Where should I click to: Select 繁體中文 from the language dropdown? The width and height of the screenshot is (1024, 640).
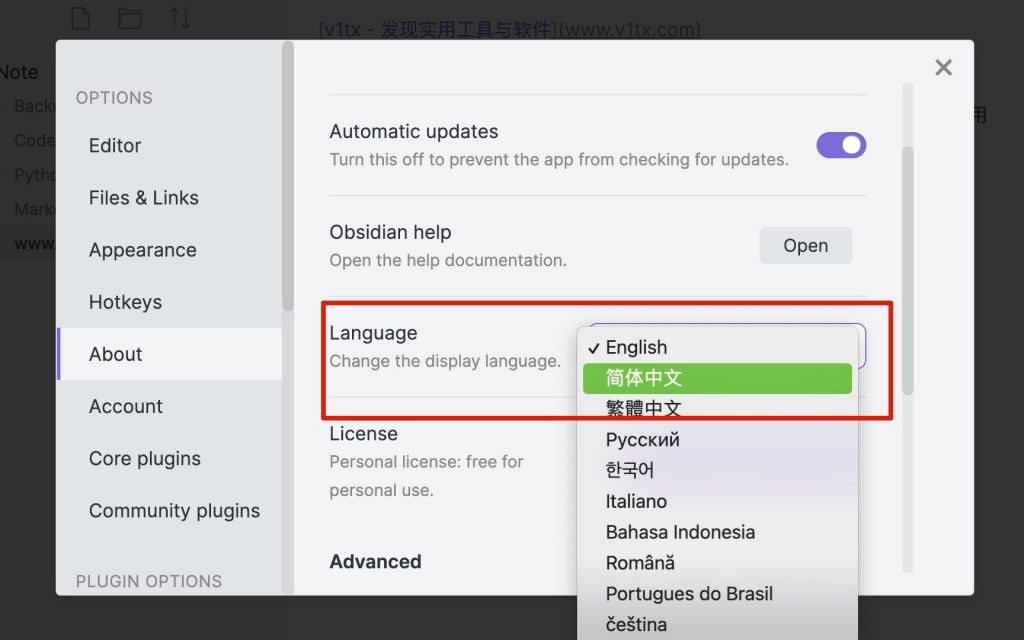click(x=717, y=409)
